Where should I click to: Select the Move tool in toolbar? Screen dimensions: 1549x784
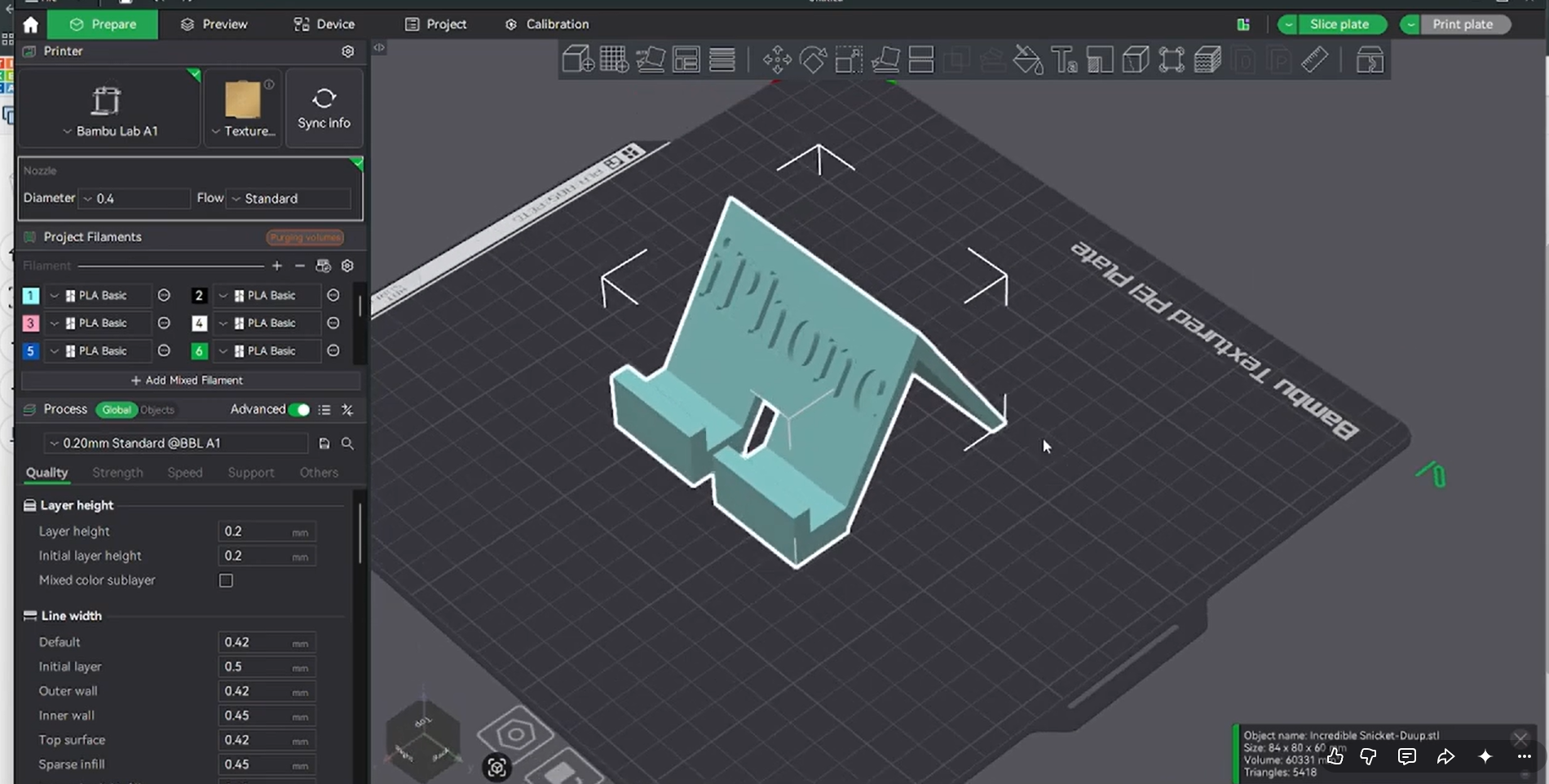[777, 59]
